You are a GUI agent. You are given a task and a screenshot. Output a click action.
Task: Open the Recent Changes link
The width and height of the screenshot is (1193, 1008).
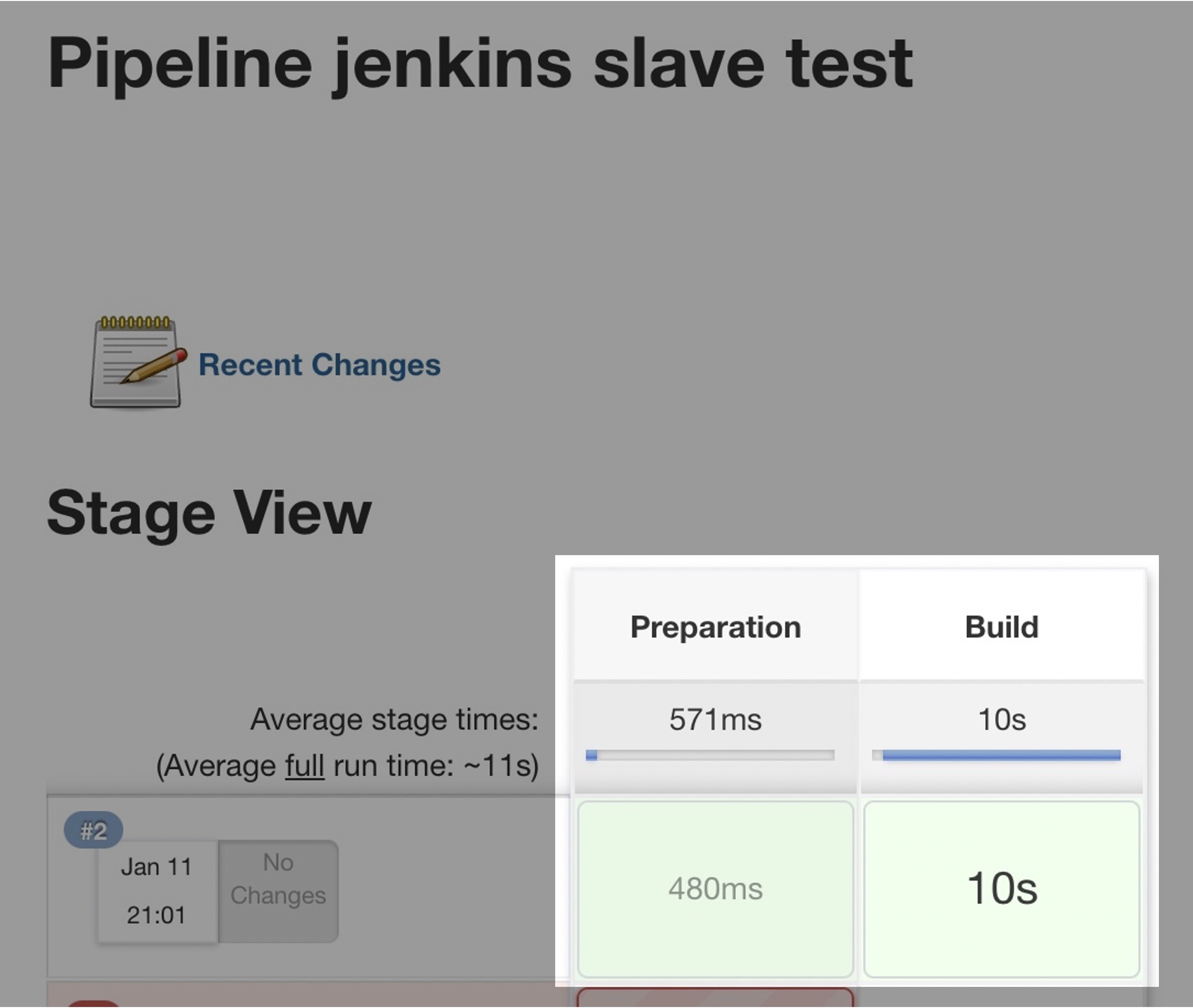319,364
